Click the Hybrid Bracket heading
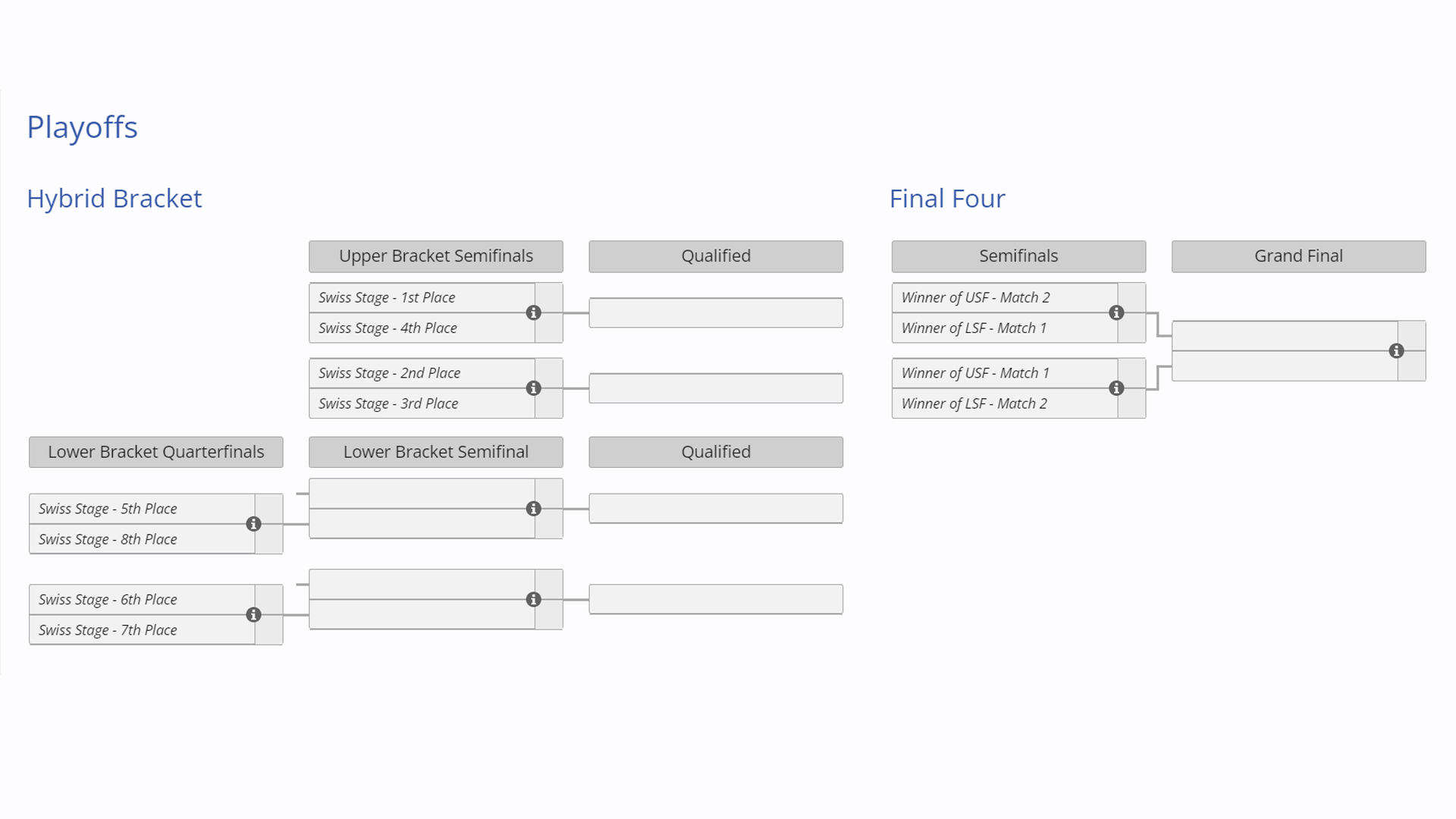This screenshot has width=1456, height=819. [115, 199]
